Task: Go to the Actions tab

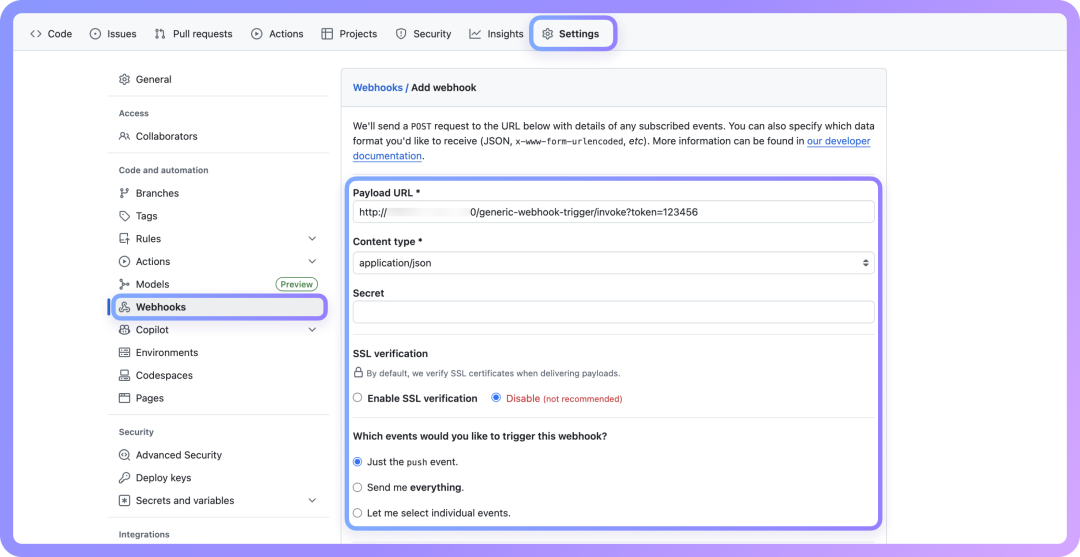Action: [277, 34]
